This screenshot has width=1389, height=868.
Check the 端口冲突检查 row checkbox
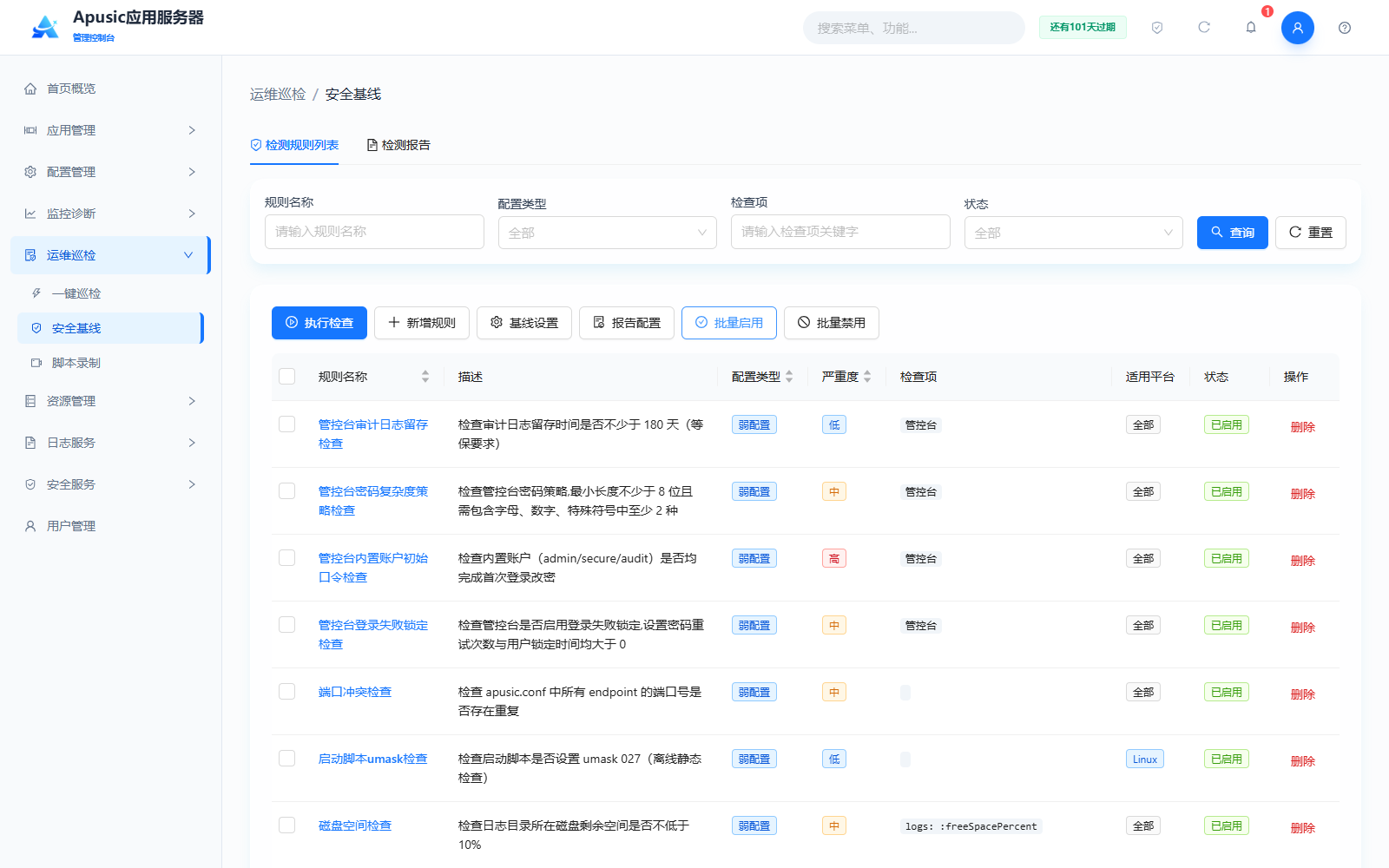coord(287,692)
